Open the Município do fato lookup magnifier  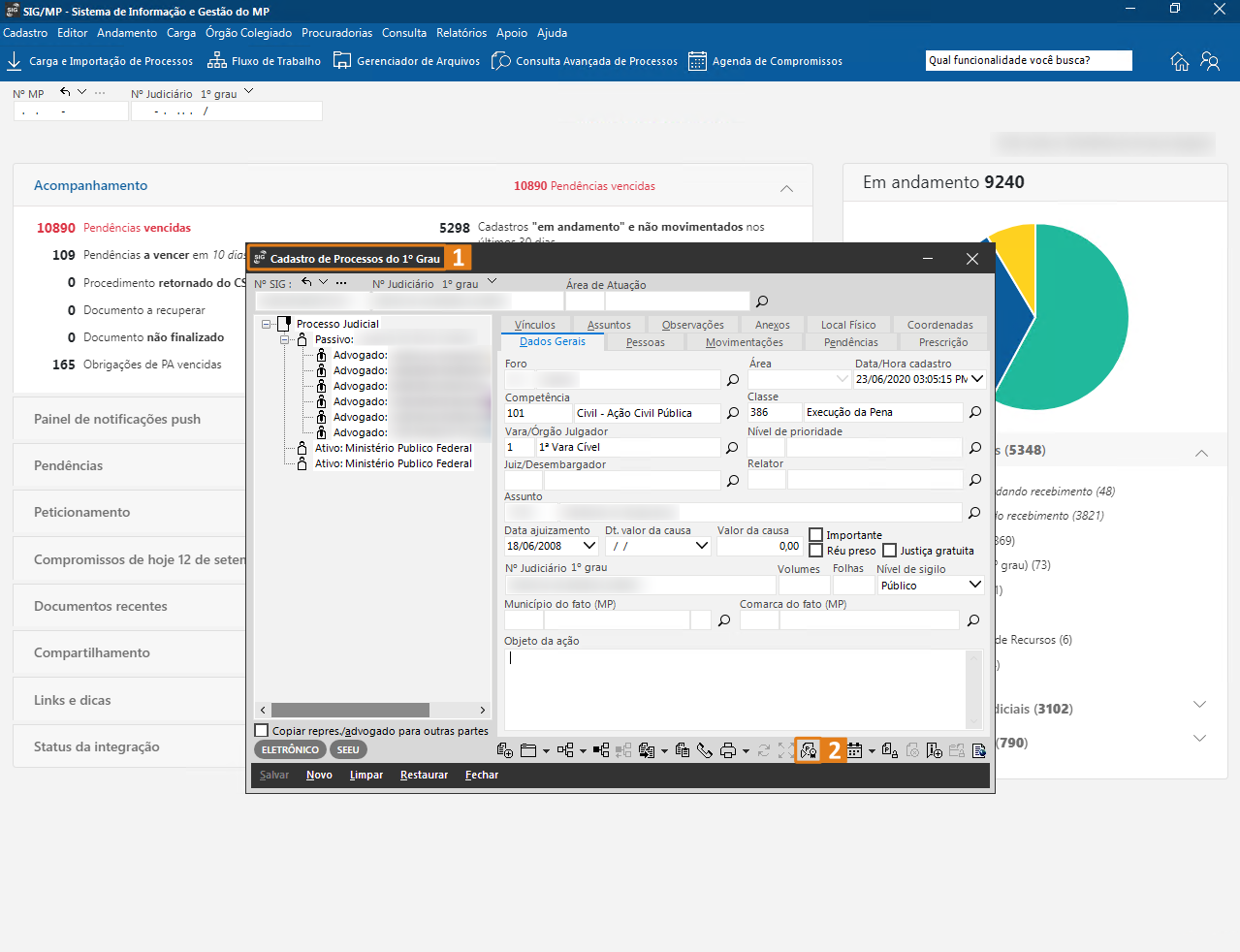tap(724, 620)
